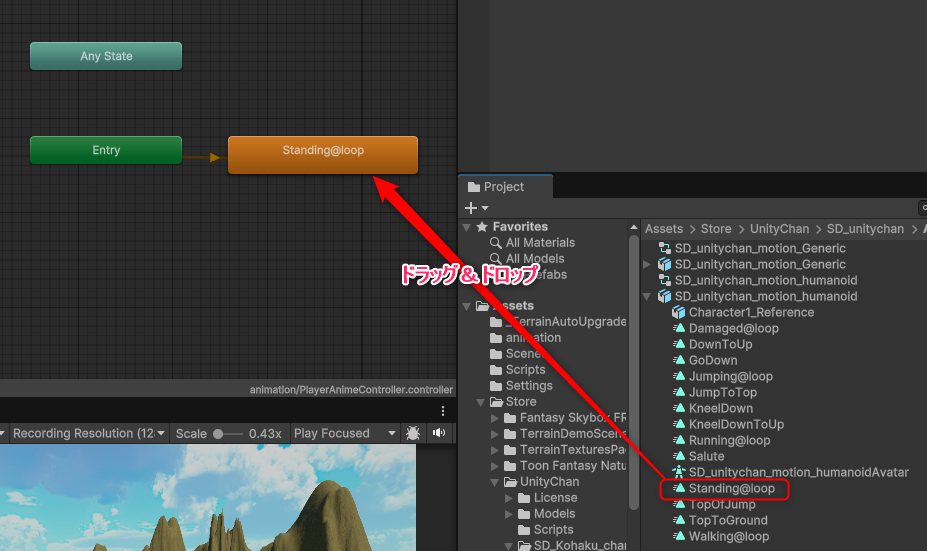Toggle the bug-shaped Frame Debugger button
This screenshot has width=927, height=551.
click(413, 433)
